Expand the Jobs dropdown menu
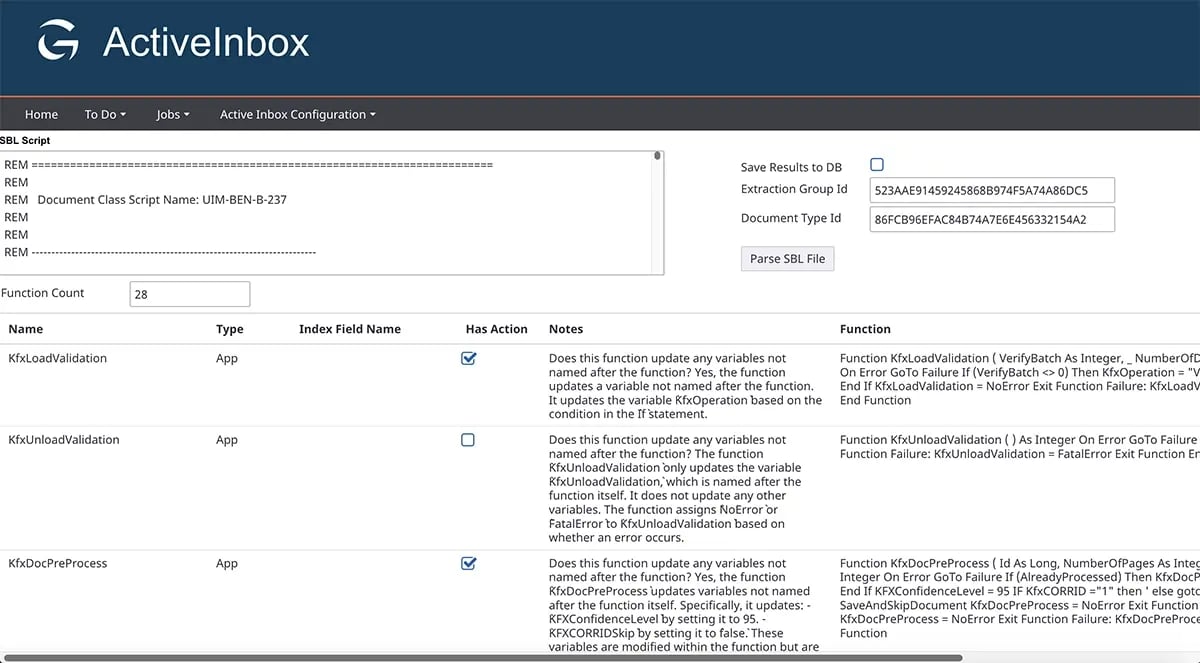This screenshot has width=1200, height=663. click(173, 114)
